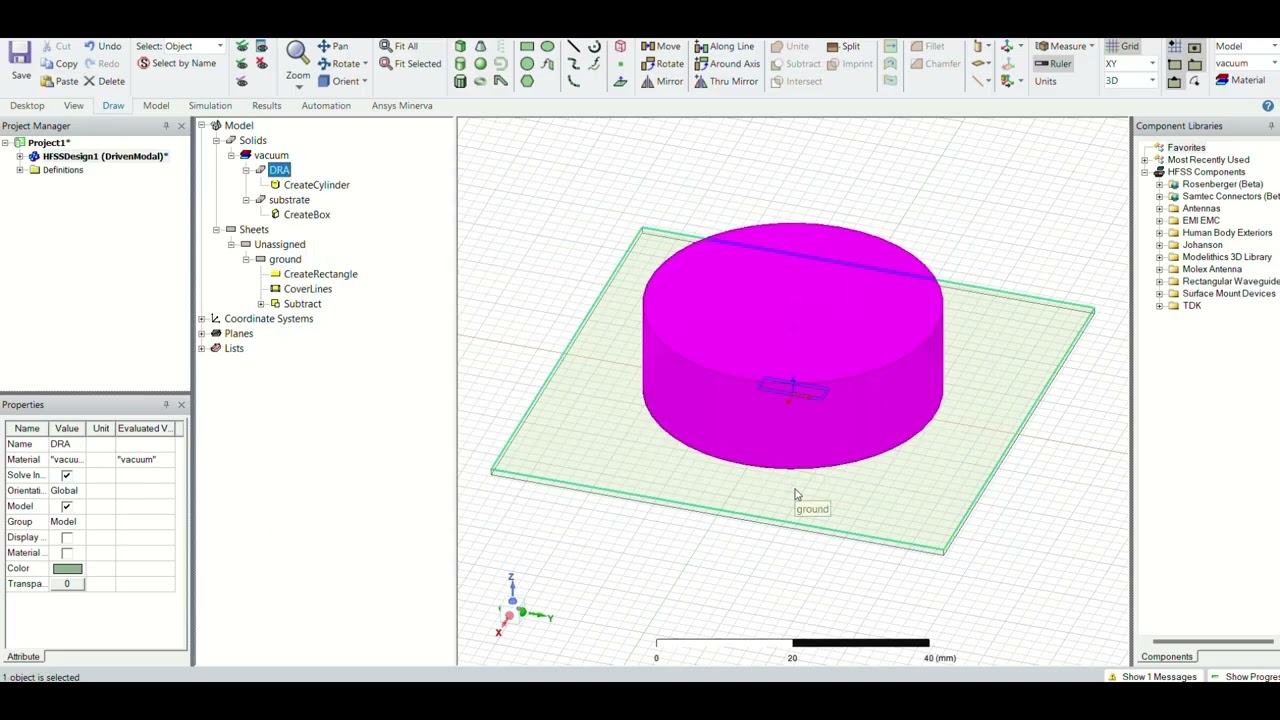The height and width of the screenshot is (720, 1280).
Task: Select CreateCylinder in model tree
Action: 316,185
